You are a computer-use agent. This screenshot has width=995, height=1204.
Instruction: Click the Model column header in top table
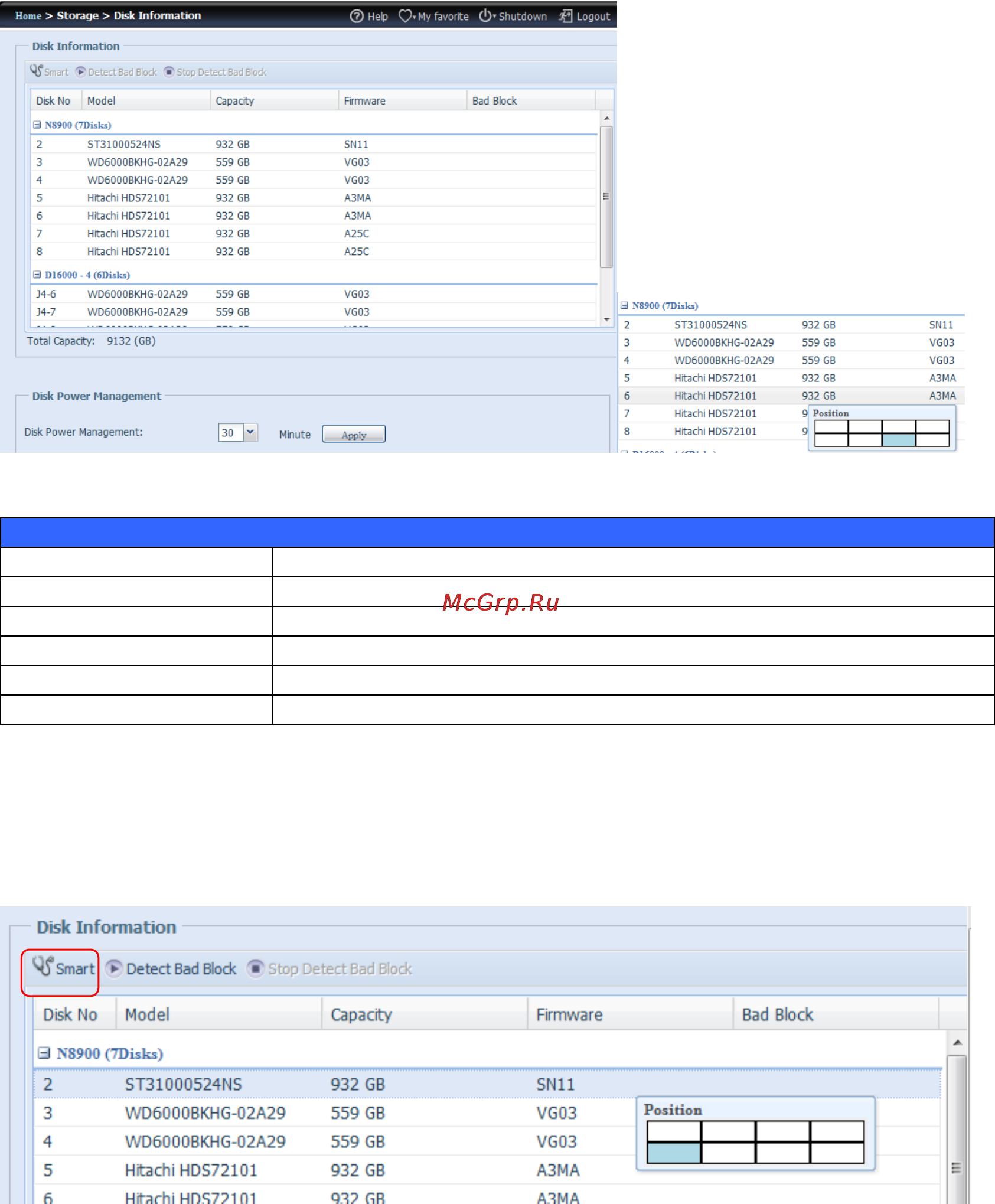[x=146, y=100]
